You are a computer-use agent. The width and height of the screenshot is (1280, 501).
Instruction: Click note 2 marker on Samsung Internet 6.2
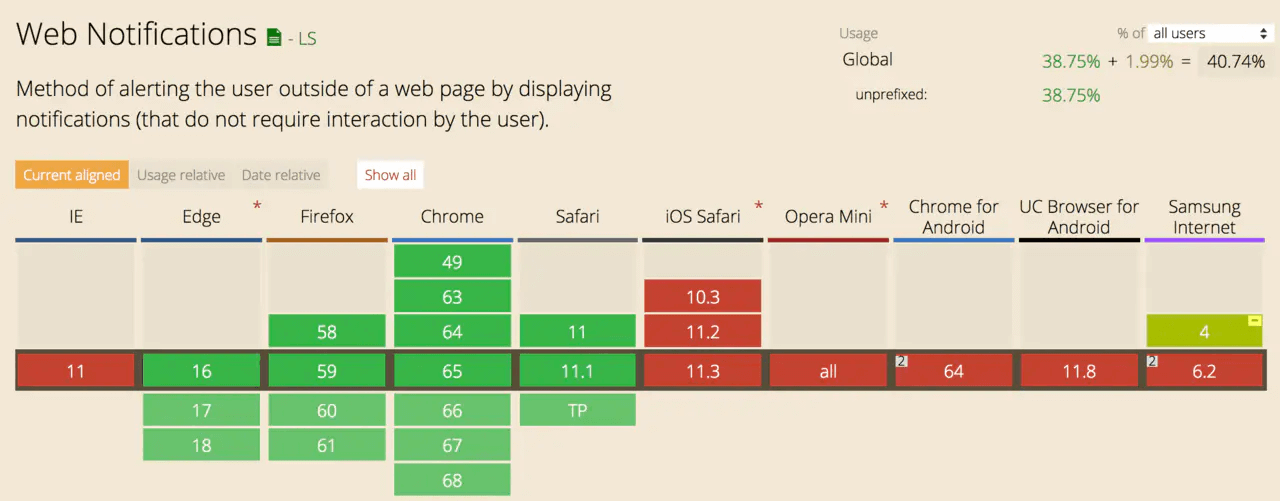(x=1152, y=361)
